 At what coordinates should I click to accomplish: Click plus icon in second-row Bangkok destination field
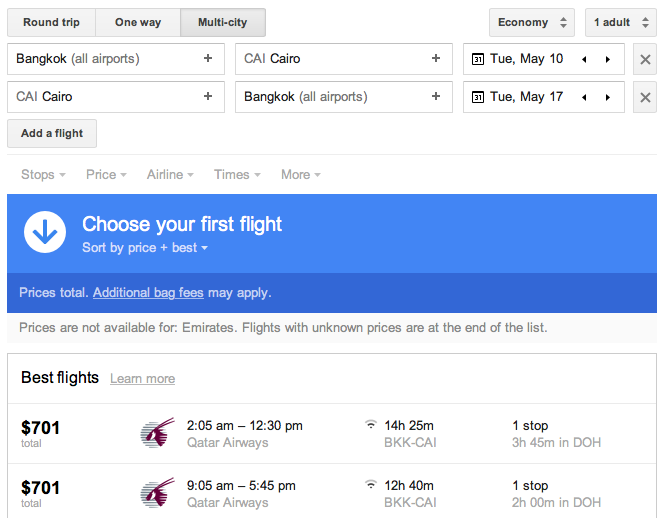pyautogui.click(x=436, y=97)
